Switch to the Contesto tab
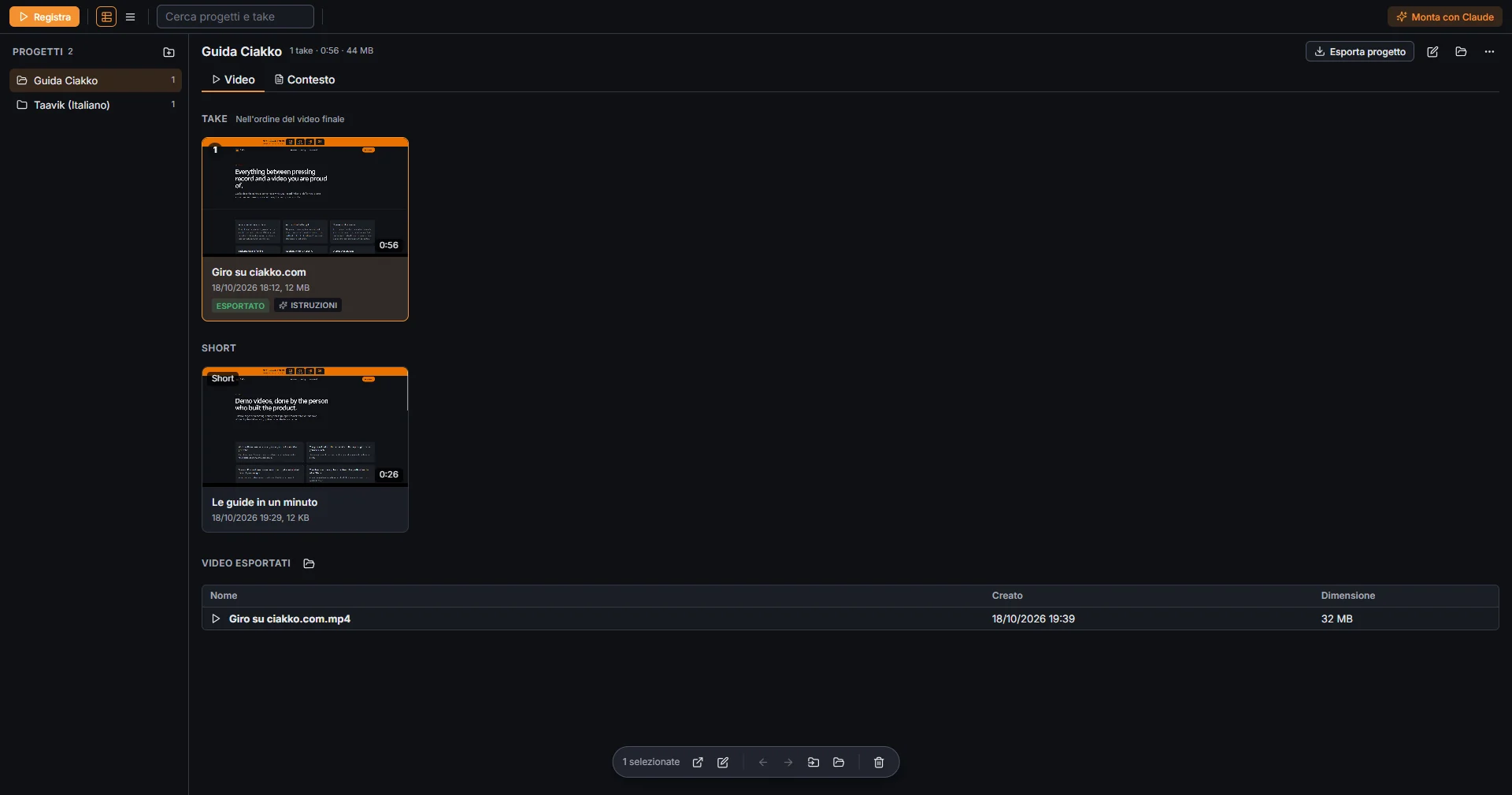1512x795 pixels. tap(304, 80)
